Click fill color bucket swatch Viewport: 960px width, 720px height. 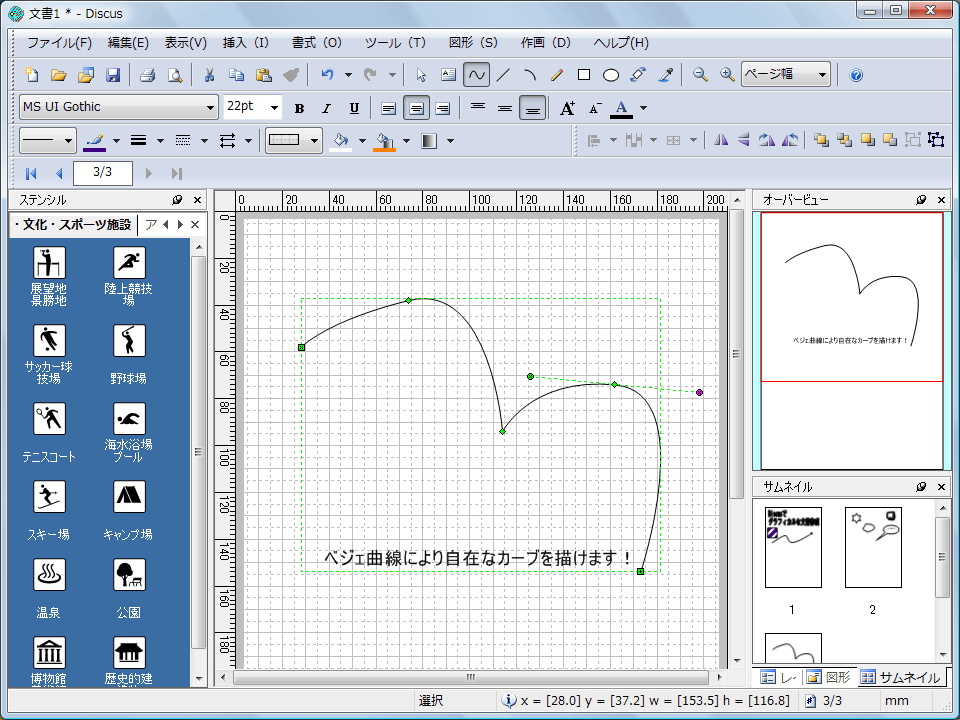pos(341,141)
